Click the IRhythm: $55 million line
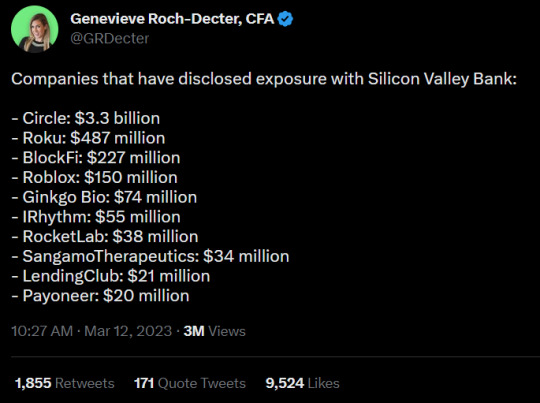The height and width of the screenshot is (403, 540). [x=96, y=217]
